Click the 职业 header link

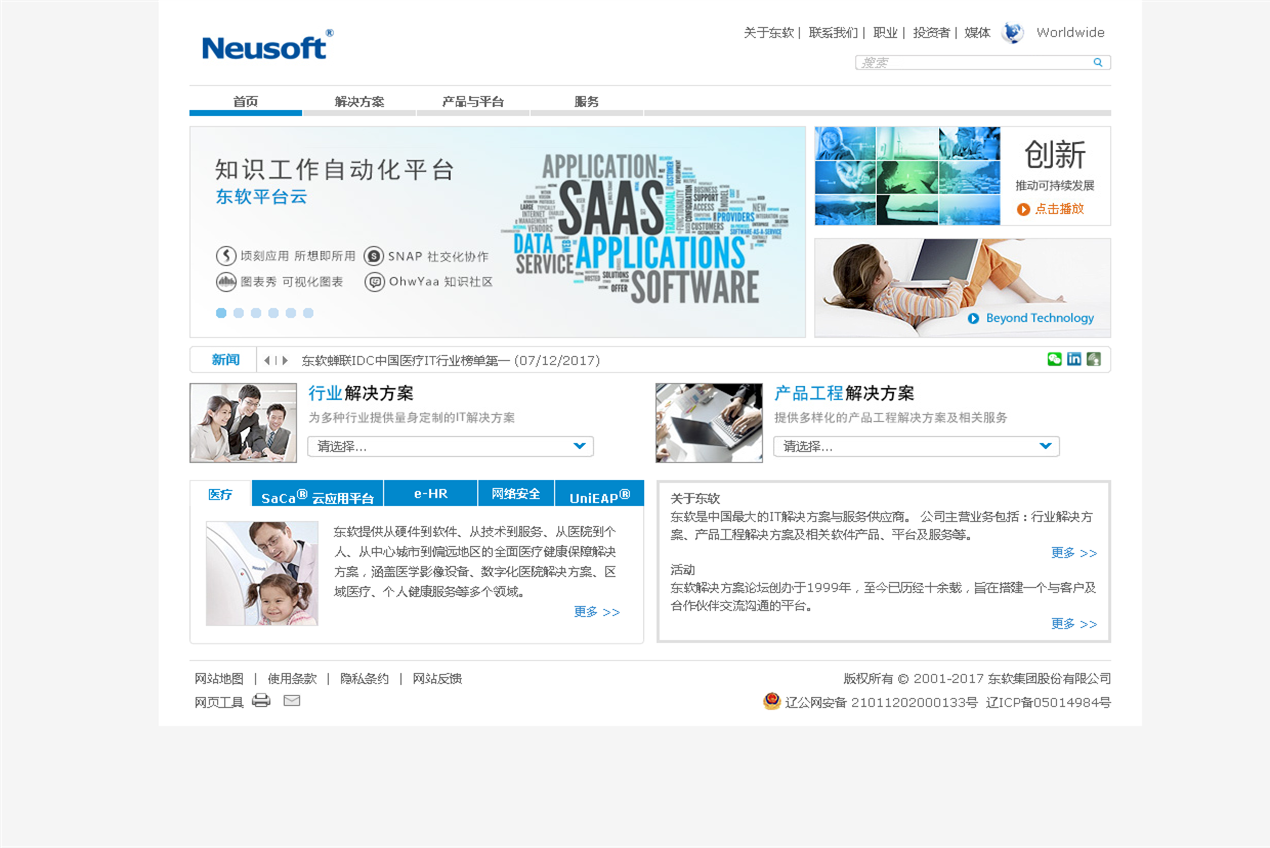(885, 33)
